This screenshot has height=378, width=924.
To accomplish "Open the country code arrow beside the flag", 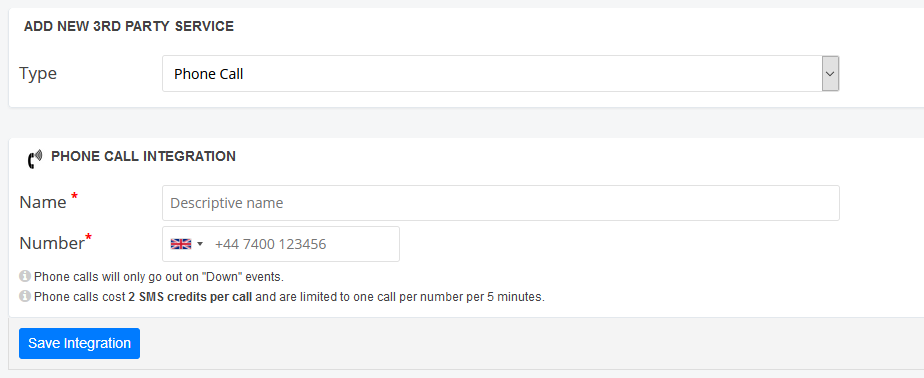I will click(x=200, y=244).
